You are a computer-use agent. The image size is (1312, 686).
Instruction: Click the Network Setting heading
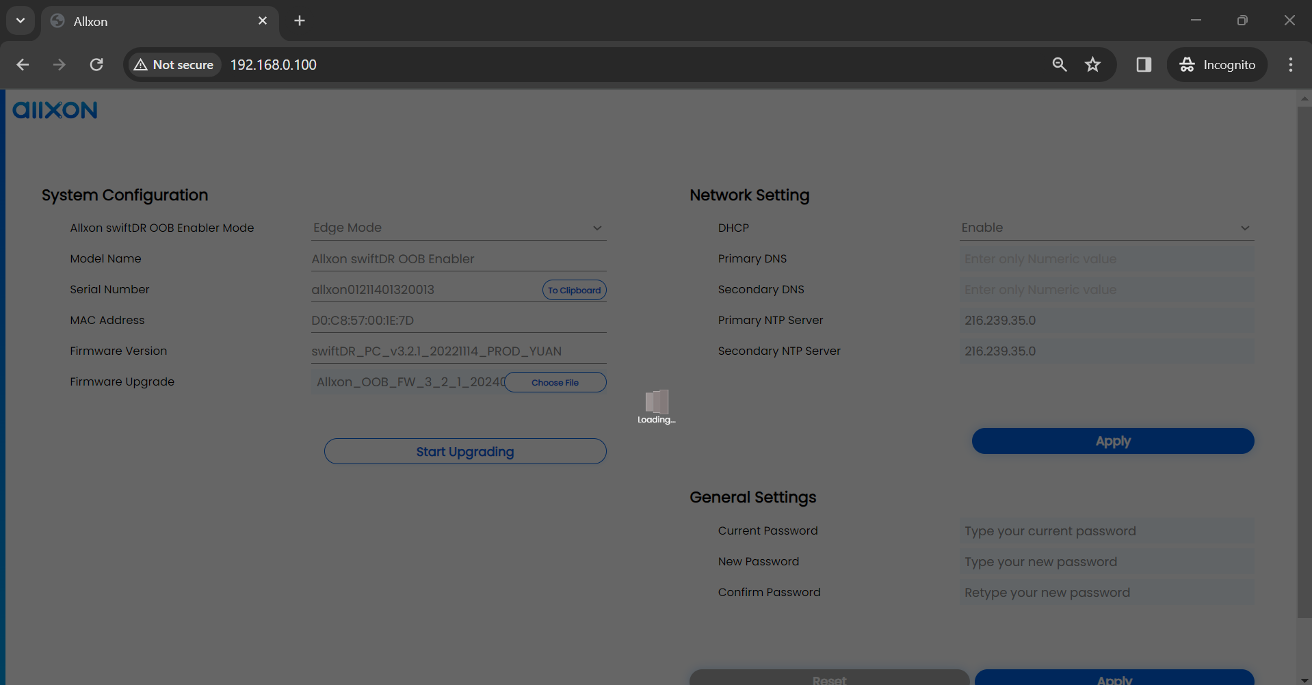750,196
